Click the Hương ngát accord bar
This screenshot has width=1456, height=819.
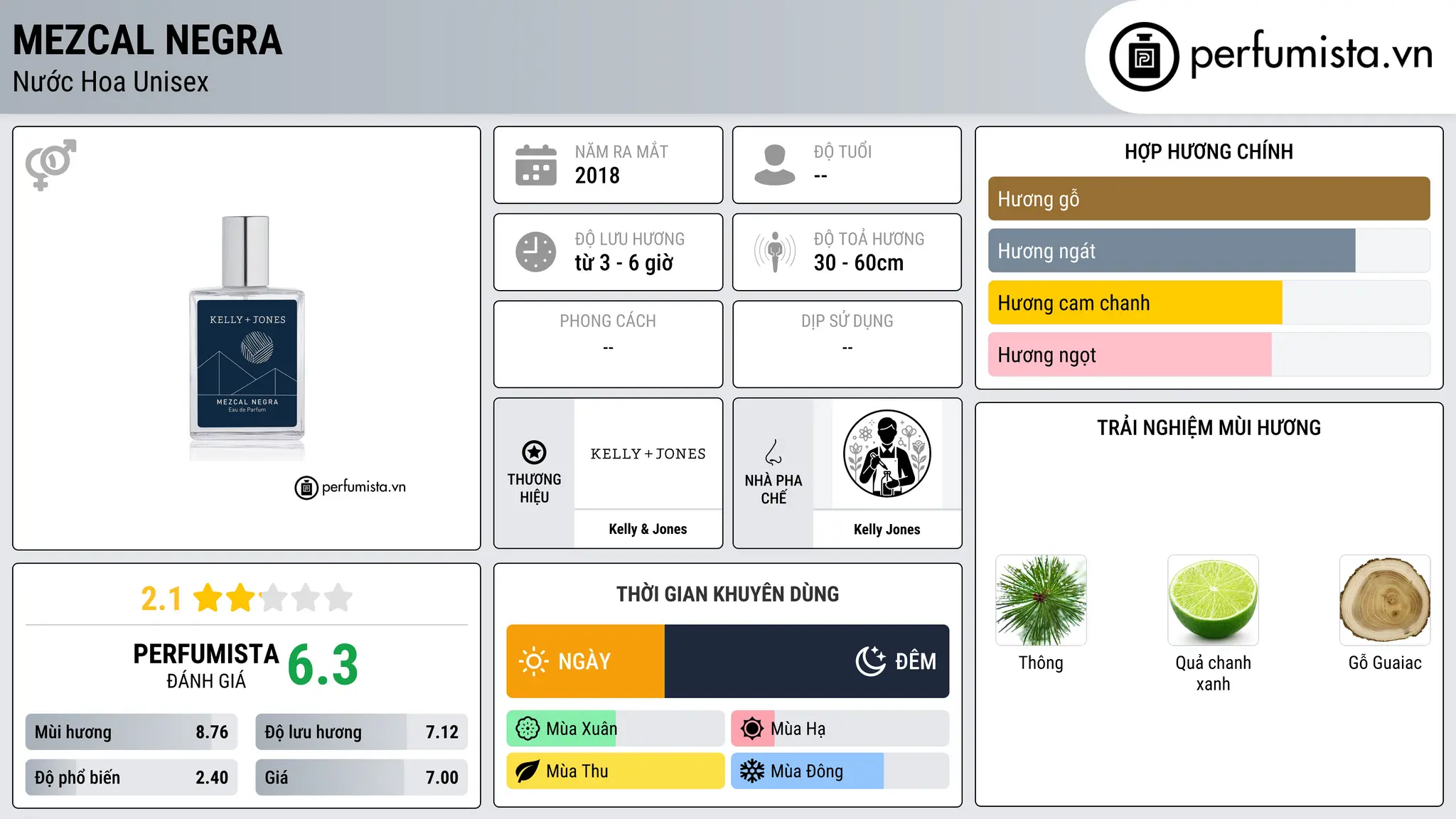tap(1209, 251)
